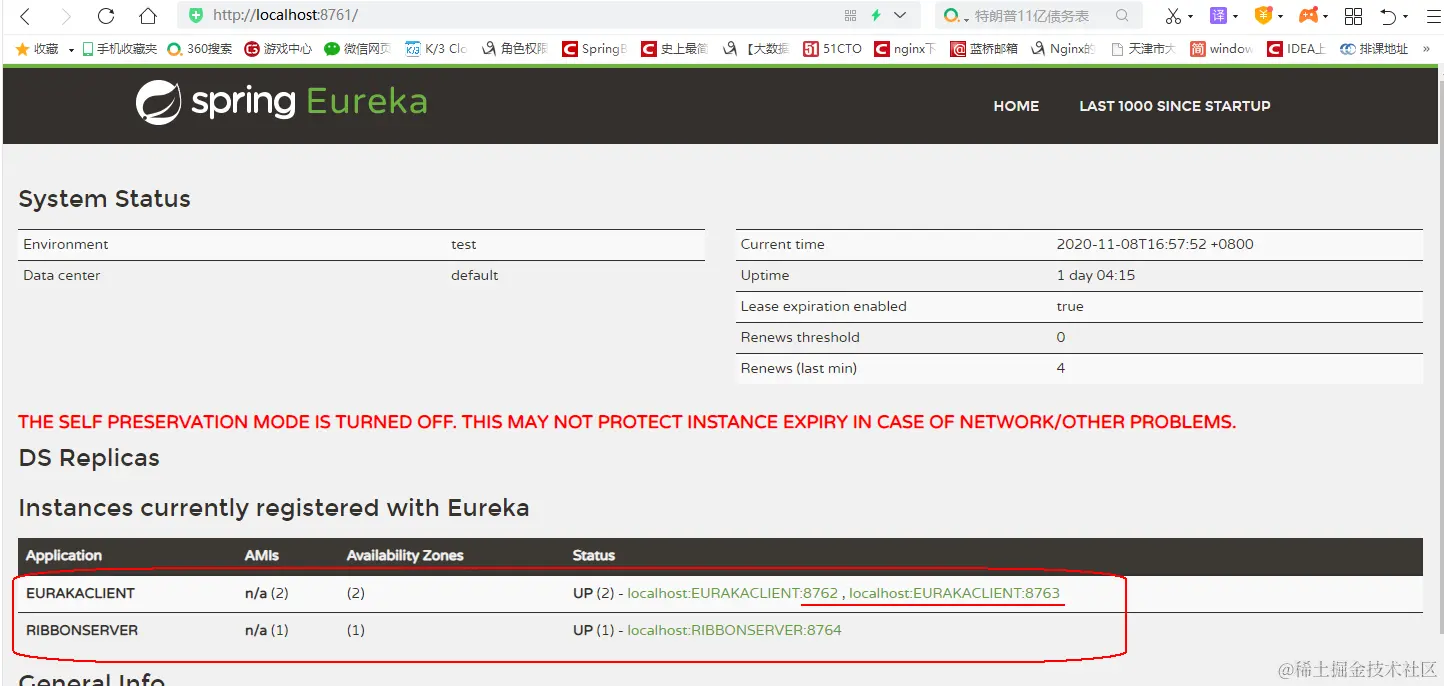The image size is (1444, 686).
Task: Open the 51CTO bookmark
Action: tap(832, 48)
